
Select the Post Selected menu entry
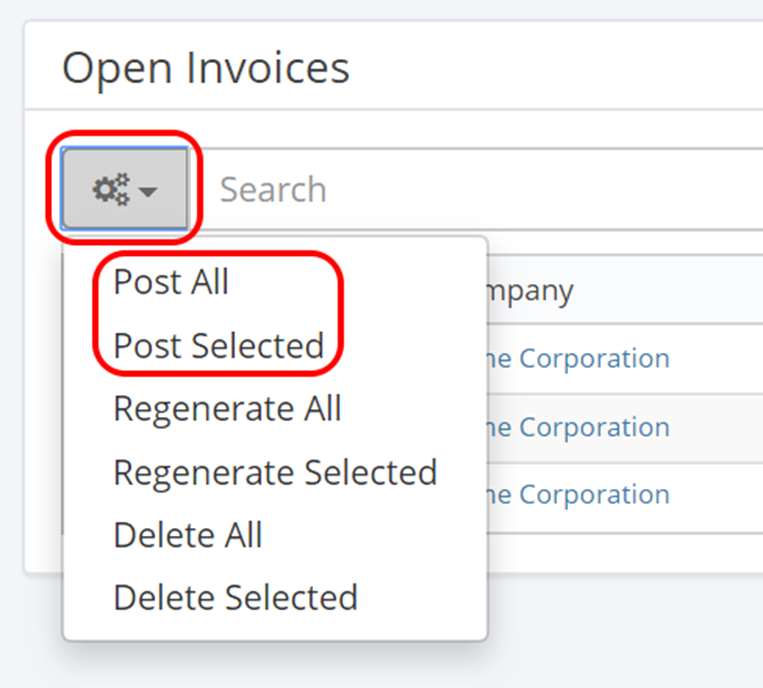click(x=218, y=345)
